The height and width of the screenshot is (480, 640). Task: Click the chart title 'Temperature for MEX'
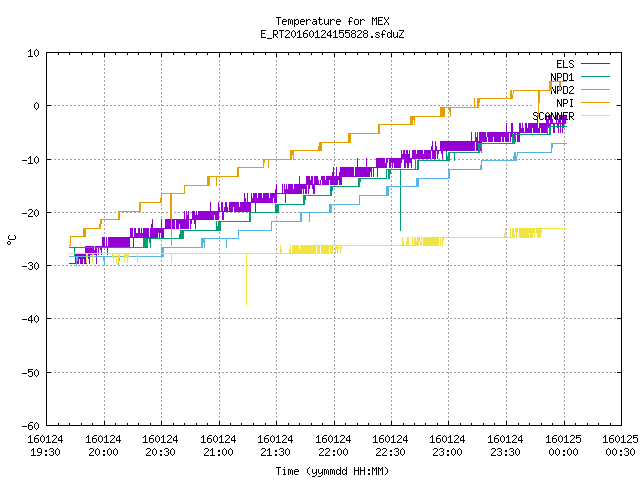(332, 21)
